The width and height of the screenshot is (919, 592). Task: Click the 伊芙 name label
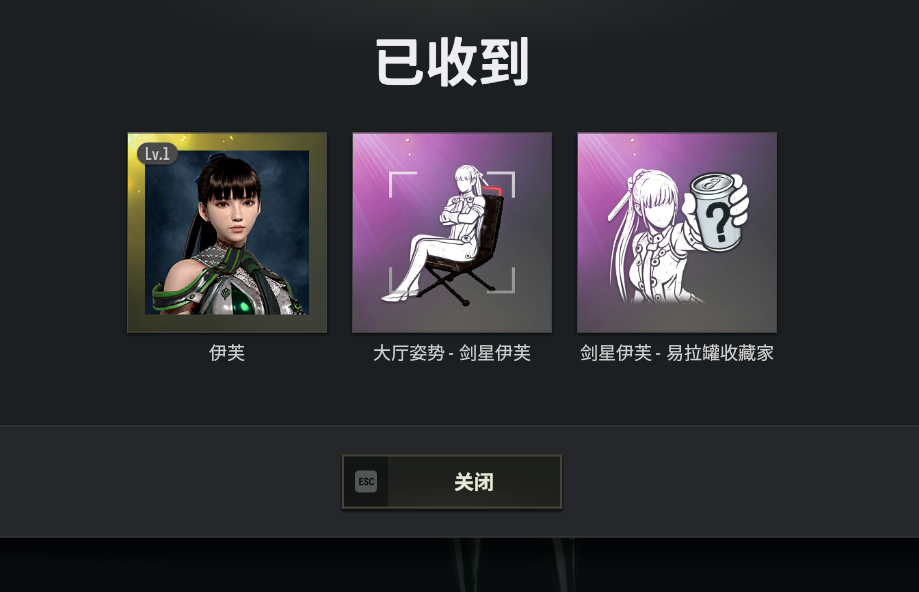click(227, 353)
